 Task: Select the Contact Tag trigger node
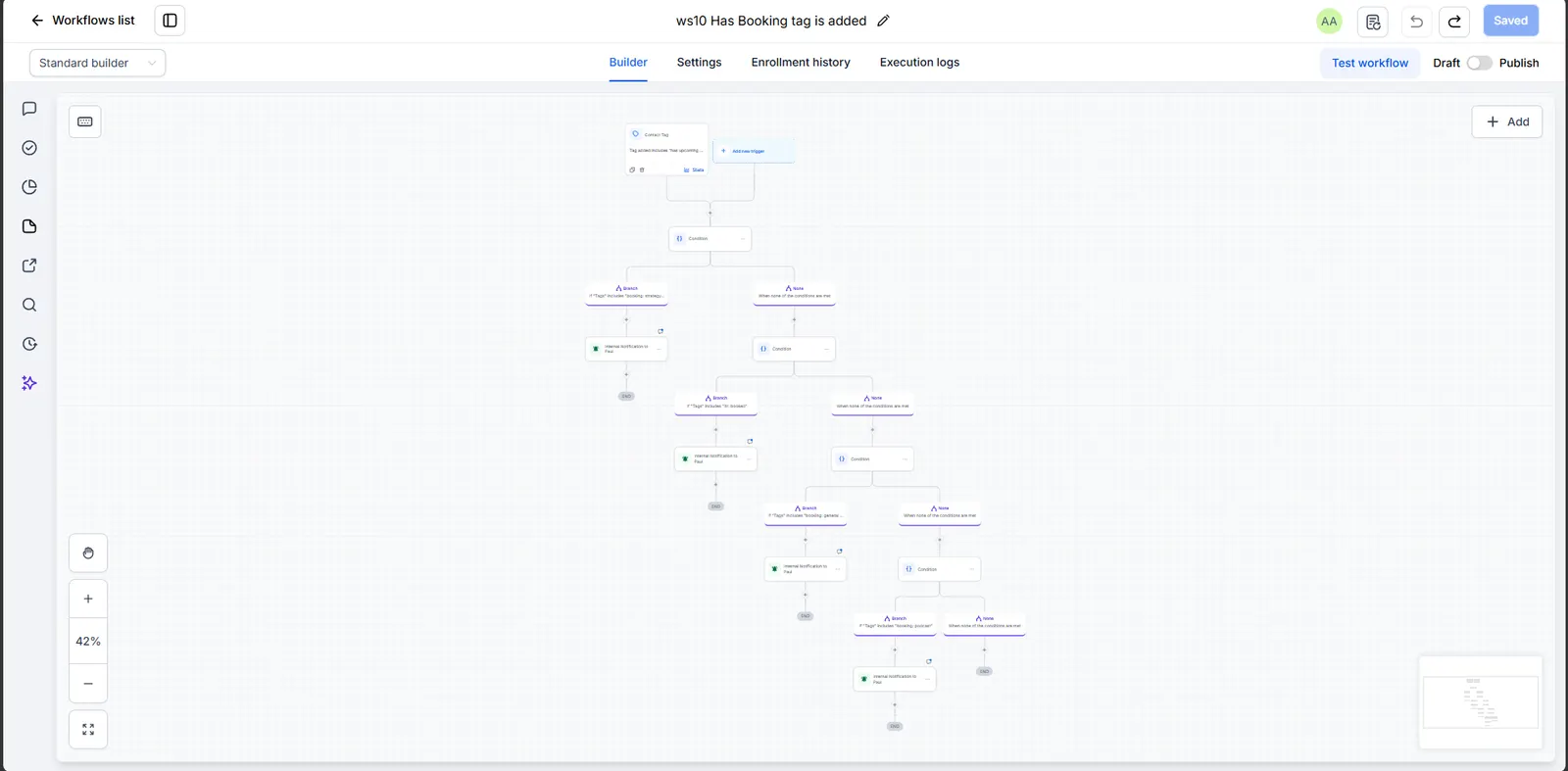[666, 150]
